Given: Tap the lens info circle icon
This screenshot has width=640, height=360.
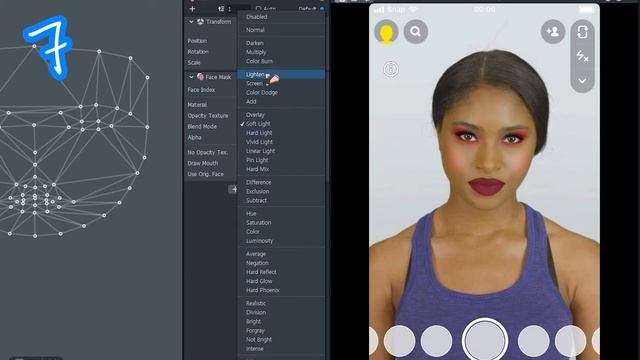Looking at the screenshot, I should (x=391, y=69).
